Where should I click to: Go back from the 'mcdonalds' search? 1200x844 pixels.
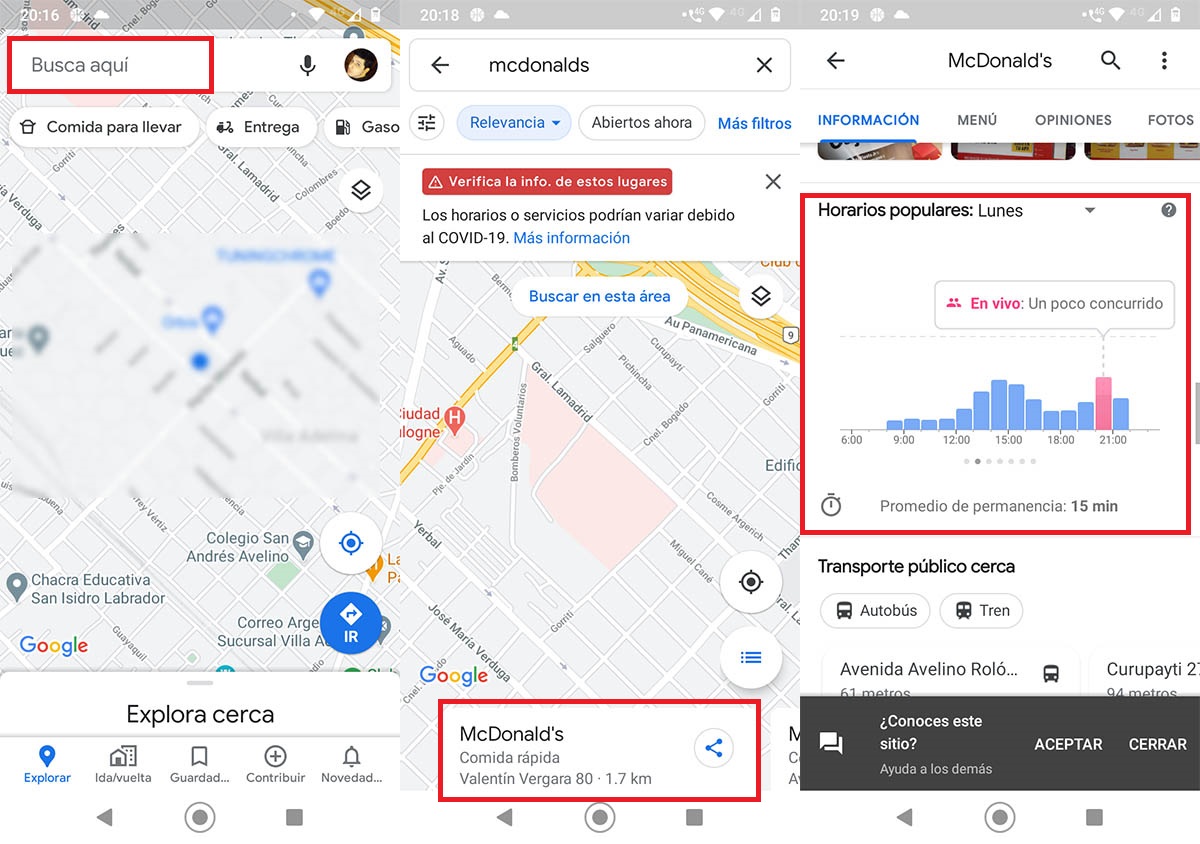coord(440,65)
